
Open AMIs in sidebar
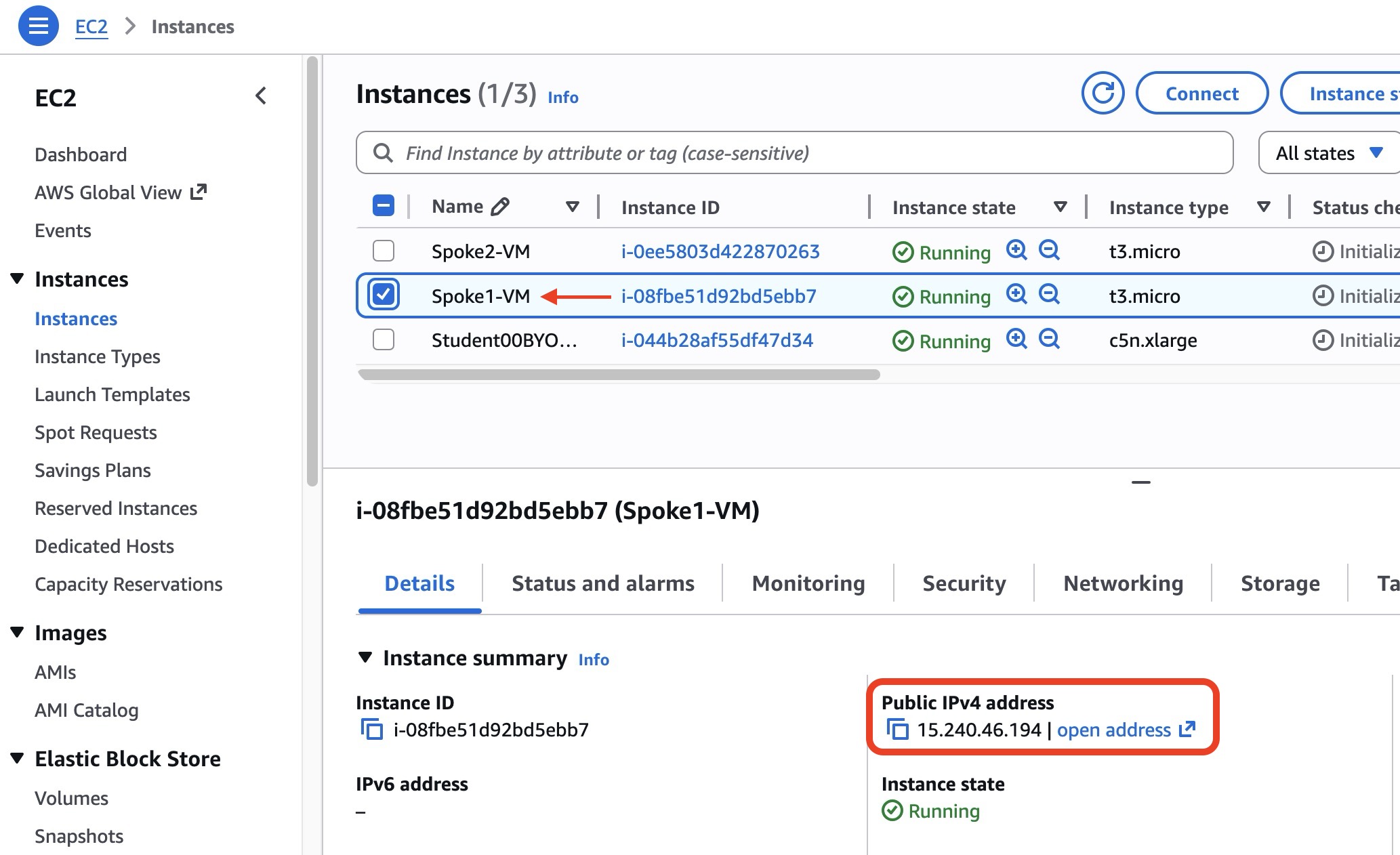56,672
